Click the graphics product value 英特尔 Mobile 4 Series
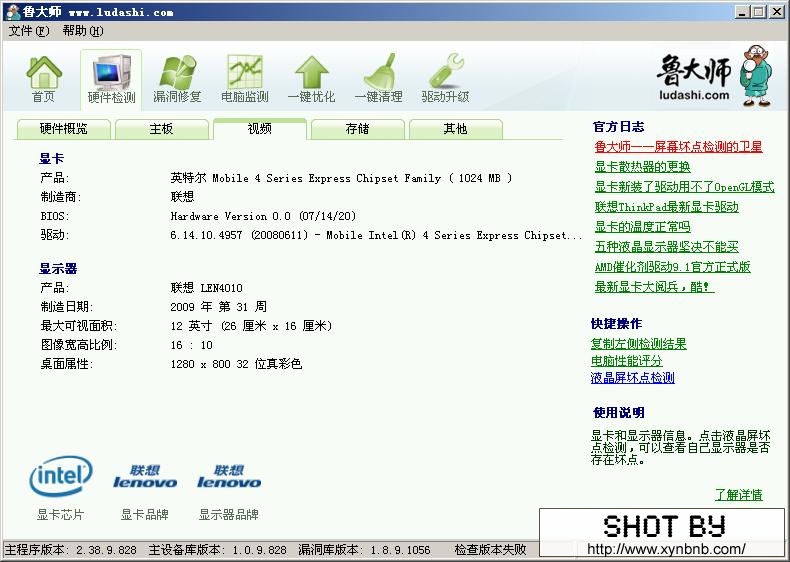 [341, 178]
